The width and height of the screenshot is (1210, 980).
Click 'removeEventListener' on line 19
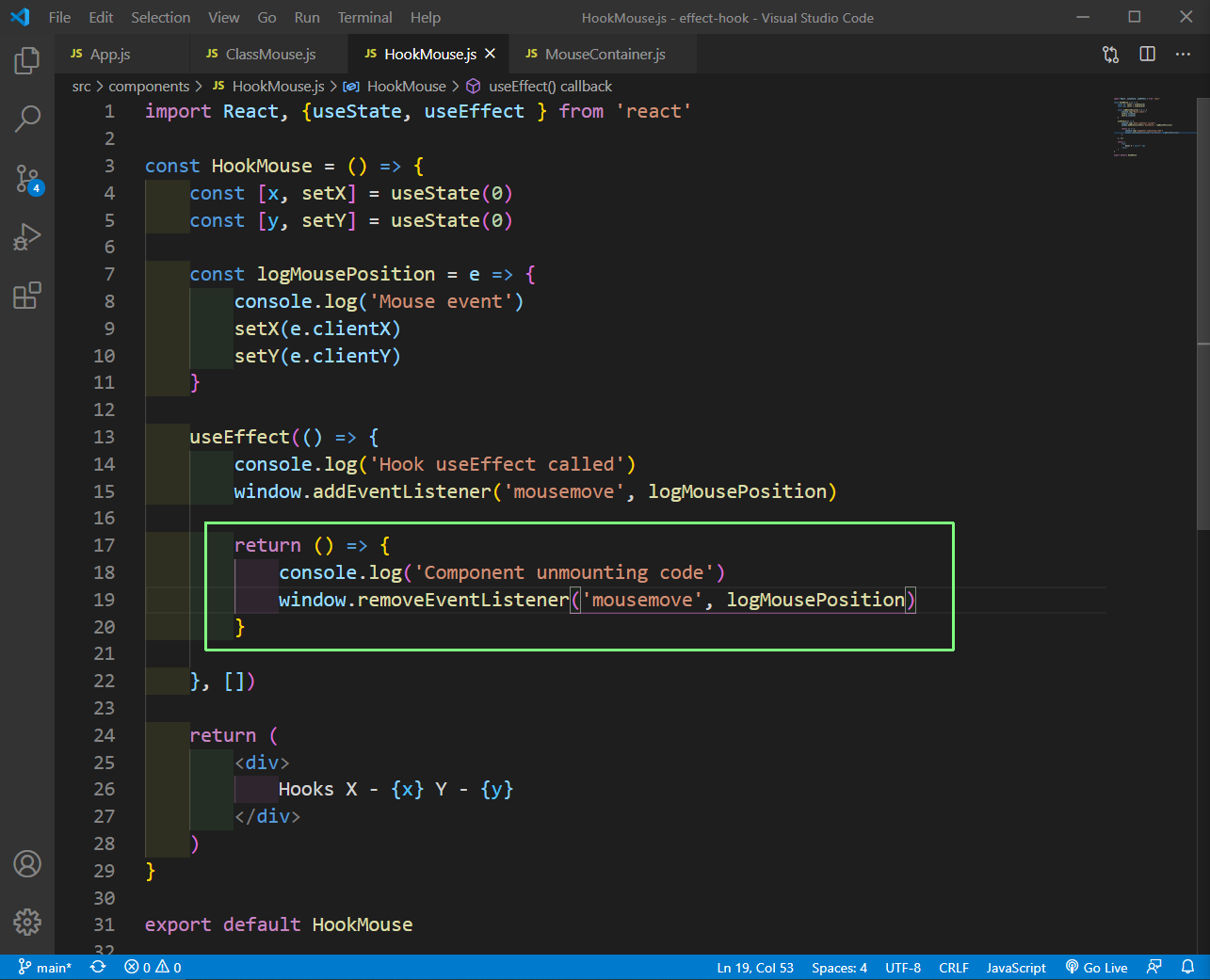(x=463, y=600)
